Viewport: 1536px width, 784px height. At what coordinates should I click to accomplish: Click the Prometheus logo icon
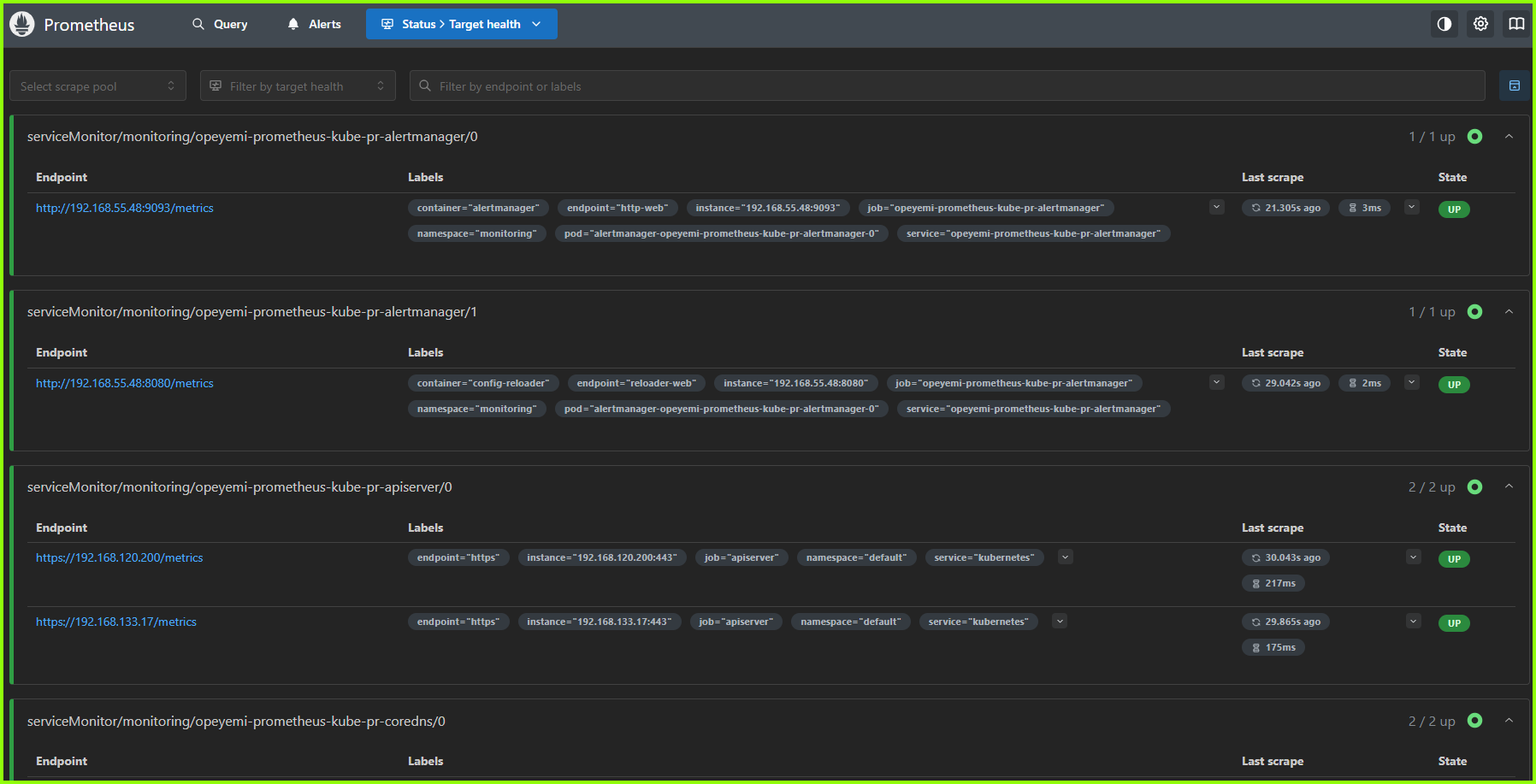21,24
